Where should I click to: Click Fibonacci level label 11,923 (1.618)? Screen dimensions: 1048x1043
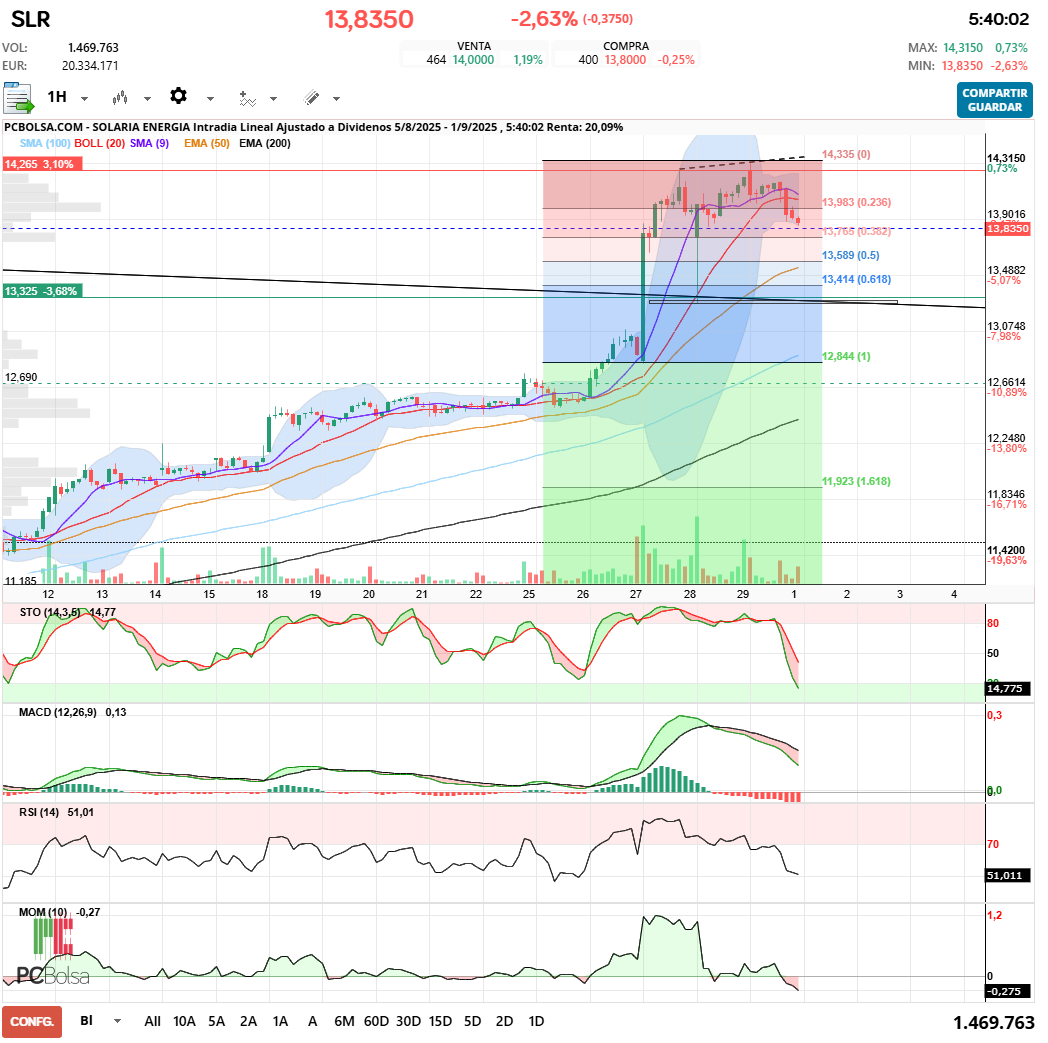click(x=856, y=481)
